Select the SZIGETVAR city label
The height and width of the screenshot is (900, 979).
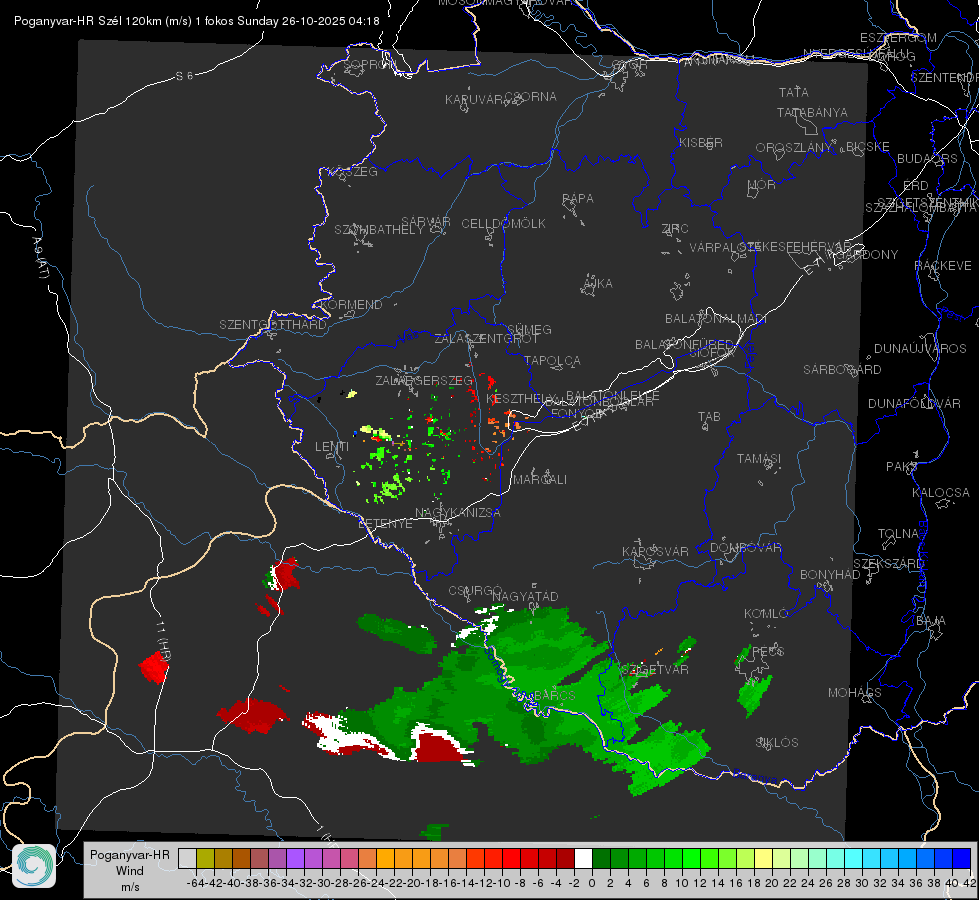click(x=654, y=669)
